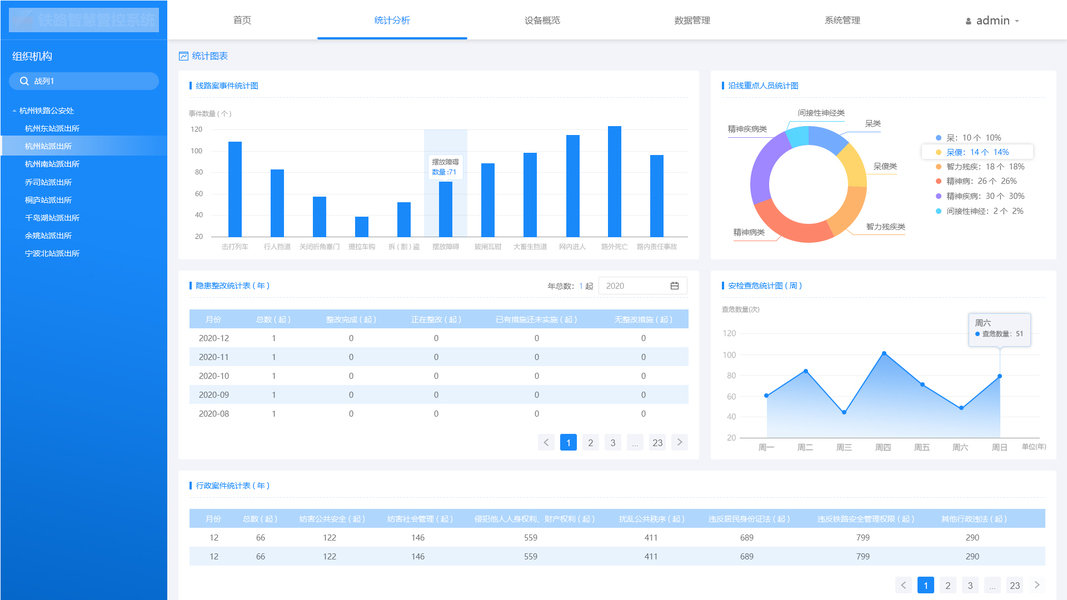
Task: Click 整改完成(起) column header
Action: (351, 319)
